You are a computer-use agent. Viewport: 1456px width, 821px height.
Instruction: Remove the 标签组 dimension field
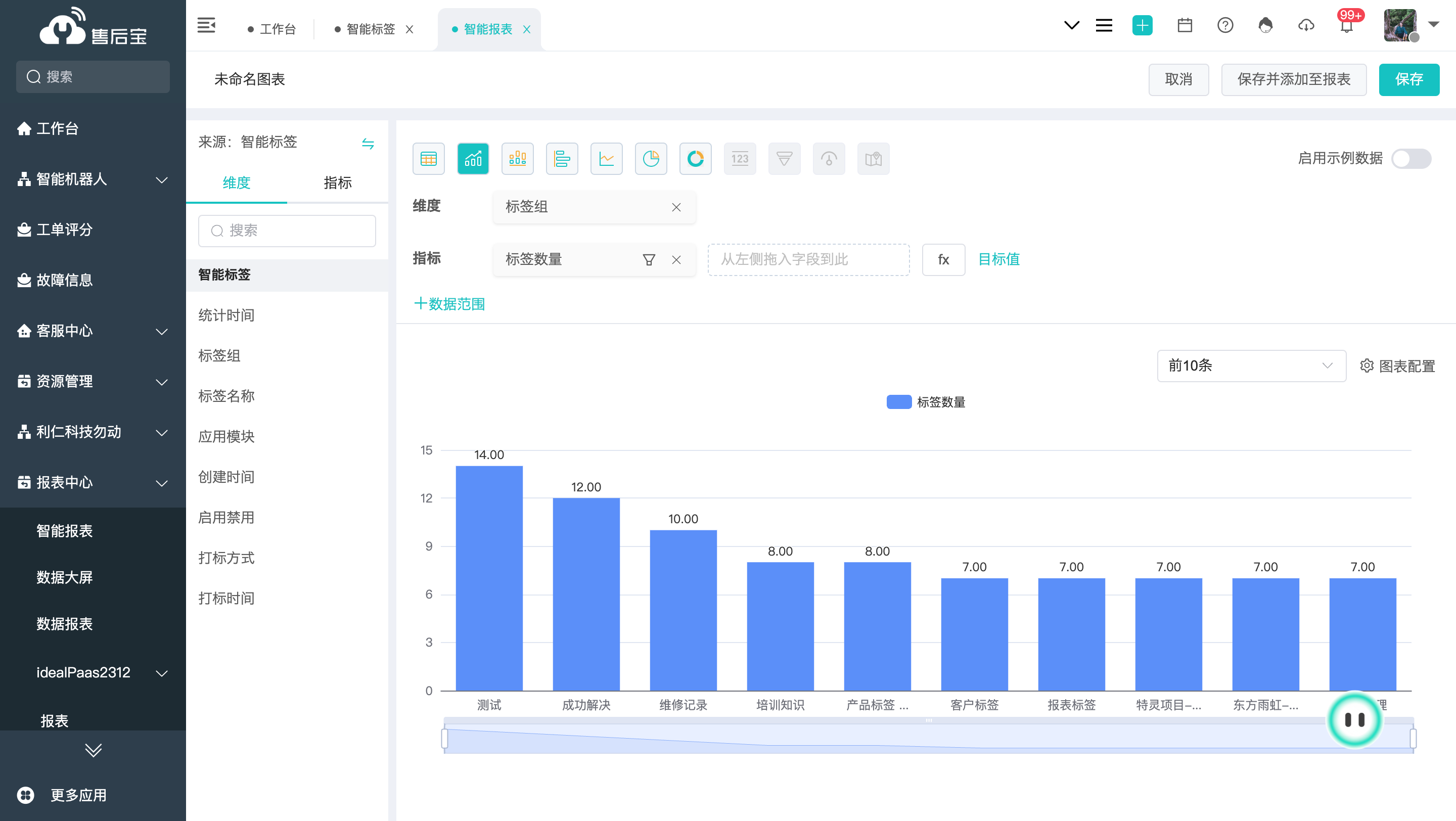[x=676, y=207]
